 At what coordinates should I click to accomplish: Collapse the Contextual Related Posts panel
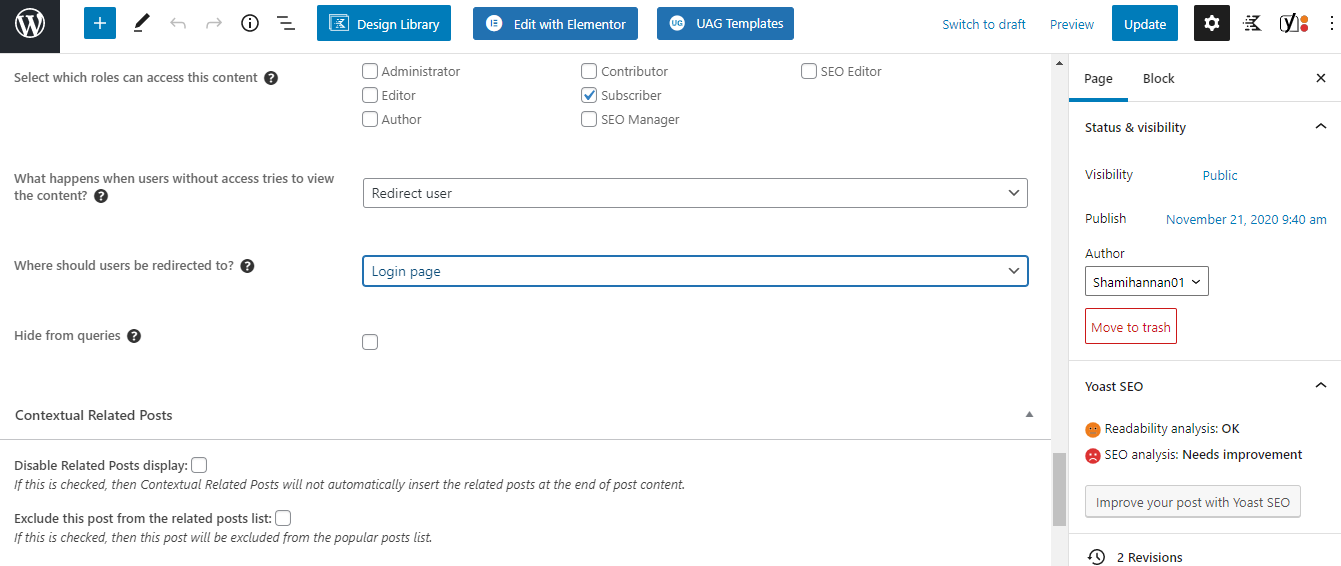[x=1029, y=415]
